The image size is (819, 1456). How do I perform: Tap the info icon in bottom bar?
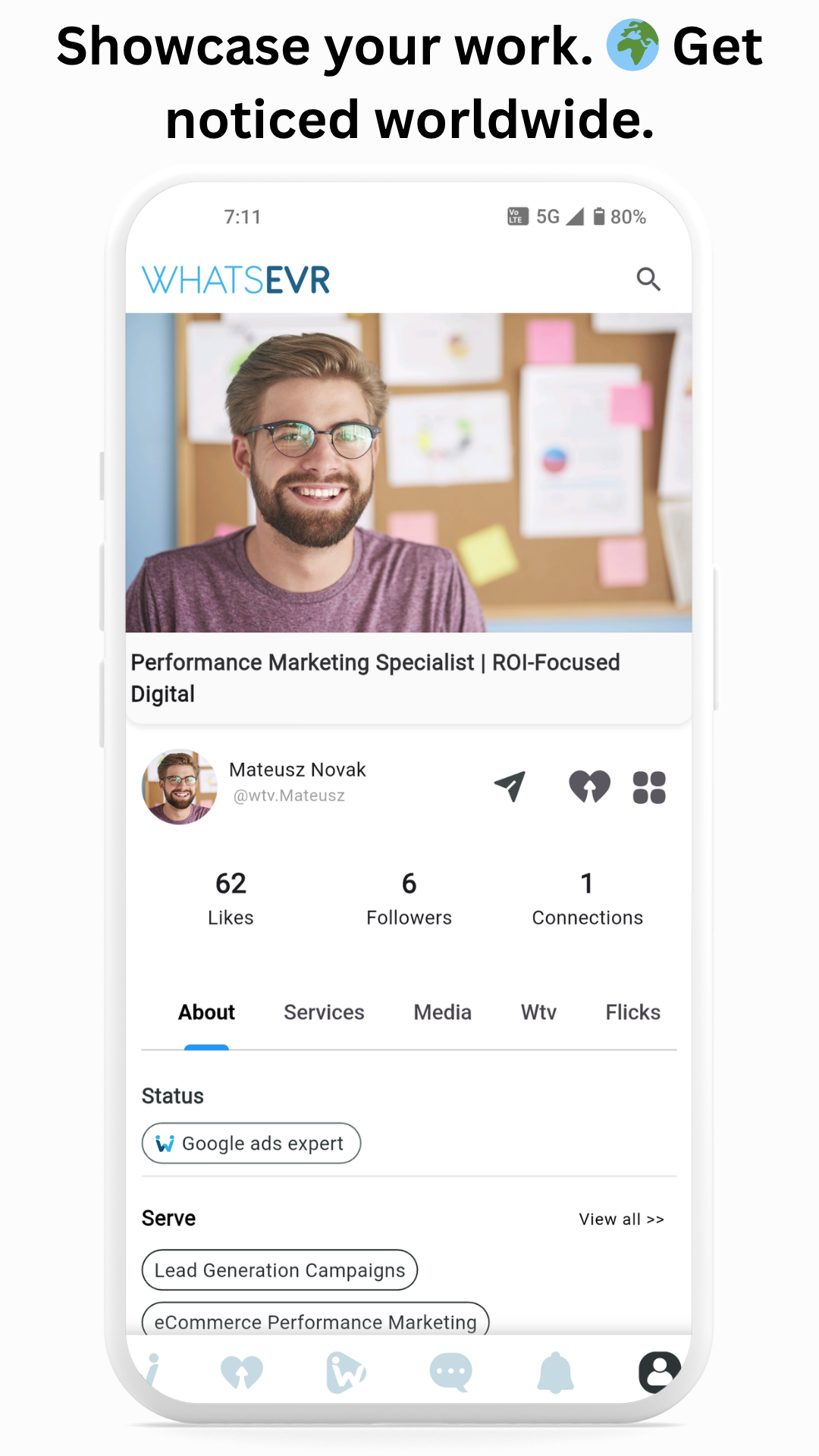click(152, 1371)
